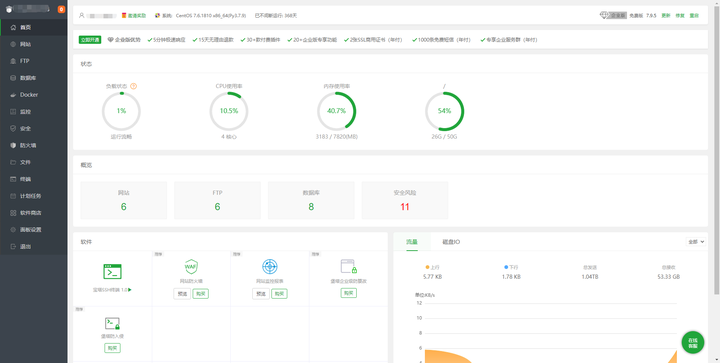Screen dimensions: 720x363
Task: Click the 邀请奖励 invite reward link
Action: tap(137, 16)
